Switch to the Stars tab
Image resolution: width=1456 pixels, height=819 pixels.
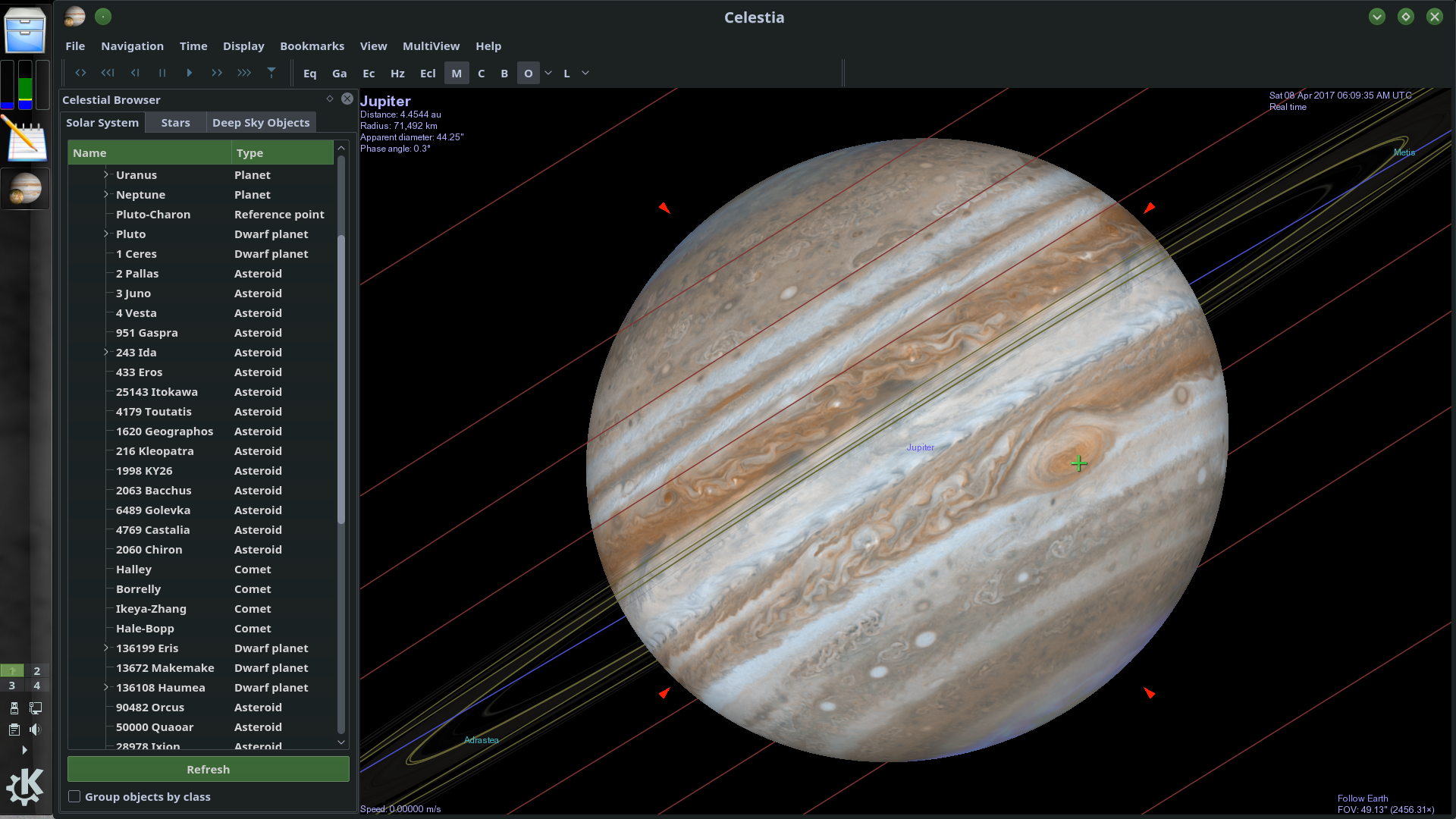pos(176,123)
